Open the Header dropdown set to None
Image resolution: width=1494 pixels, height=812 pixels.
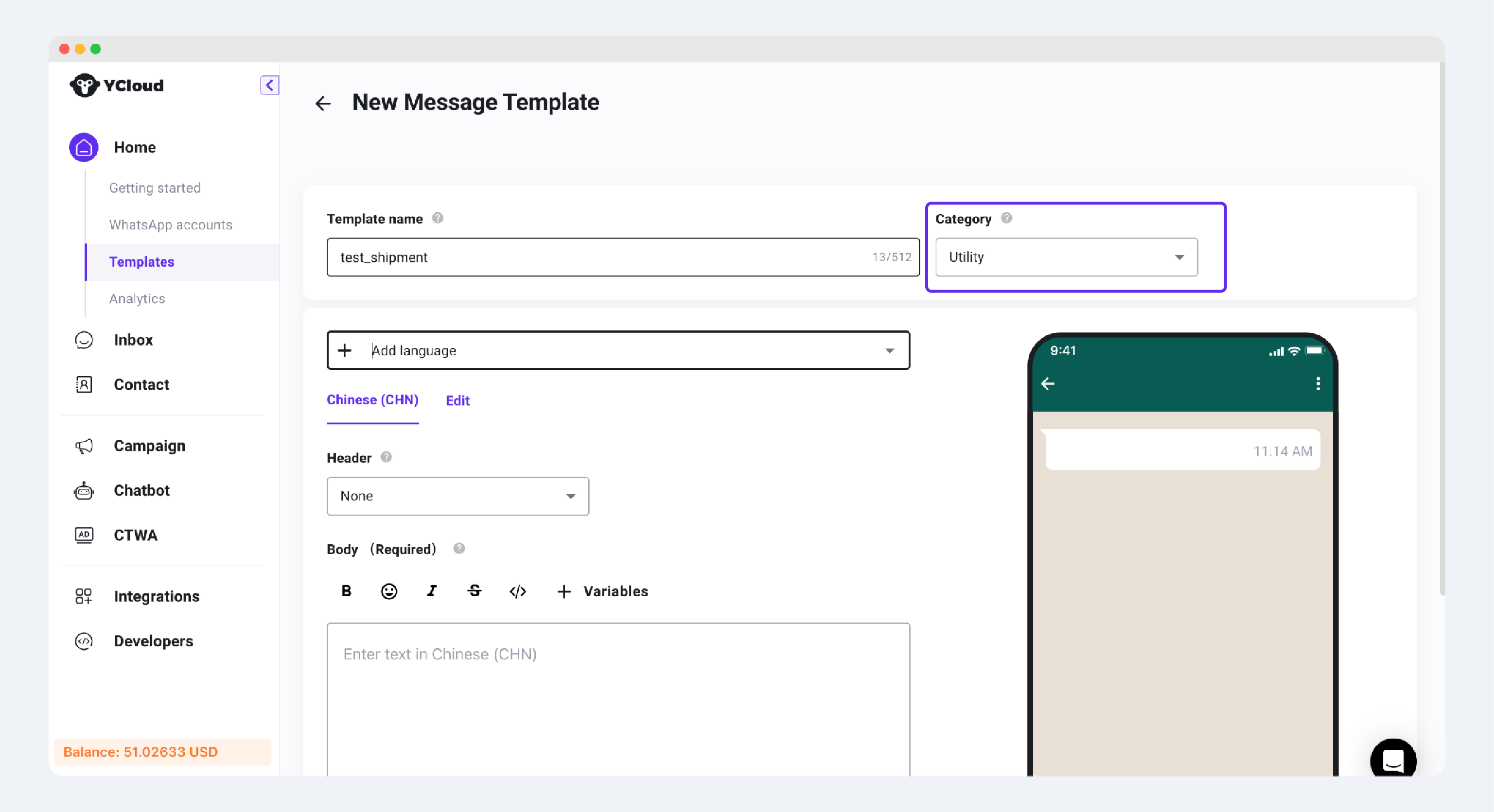coord(457,496)
